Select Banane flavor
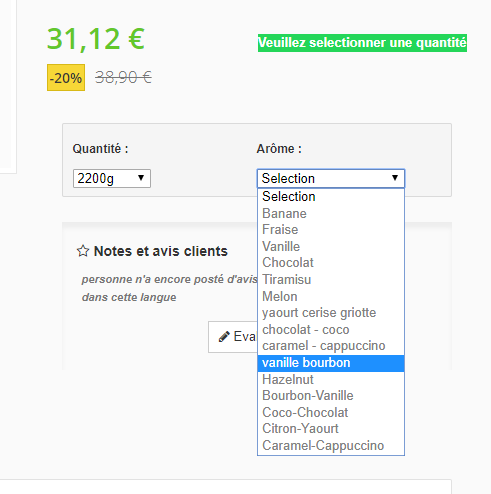 pos(331,213)
